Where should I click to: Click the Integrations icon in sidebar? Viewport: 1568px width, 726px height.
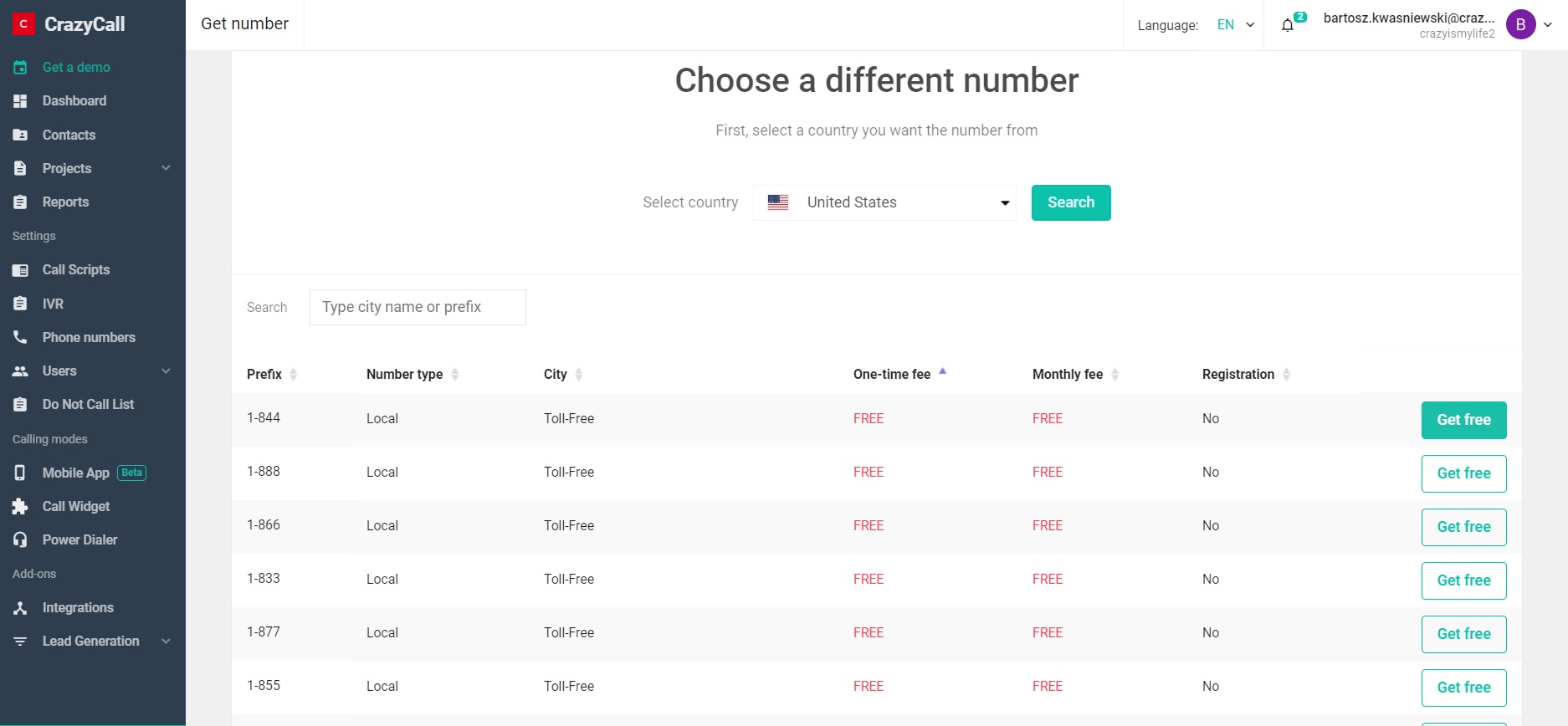(x=20, y=608)
